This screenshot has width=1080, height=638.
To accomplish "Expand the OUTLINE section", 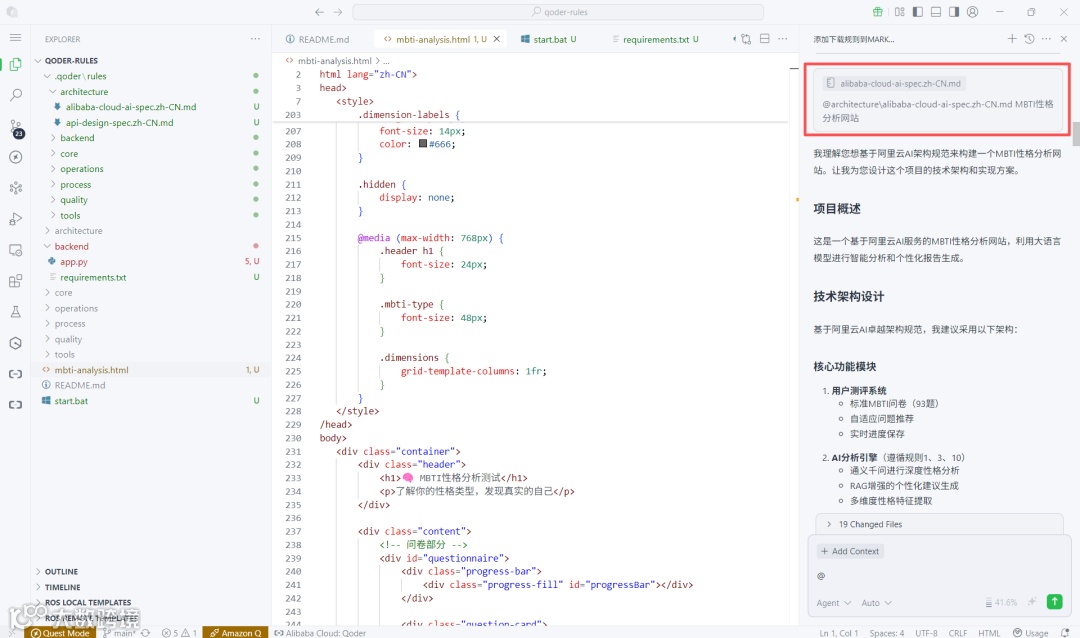I will (61, 572).
